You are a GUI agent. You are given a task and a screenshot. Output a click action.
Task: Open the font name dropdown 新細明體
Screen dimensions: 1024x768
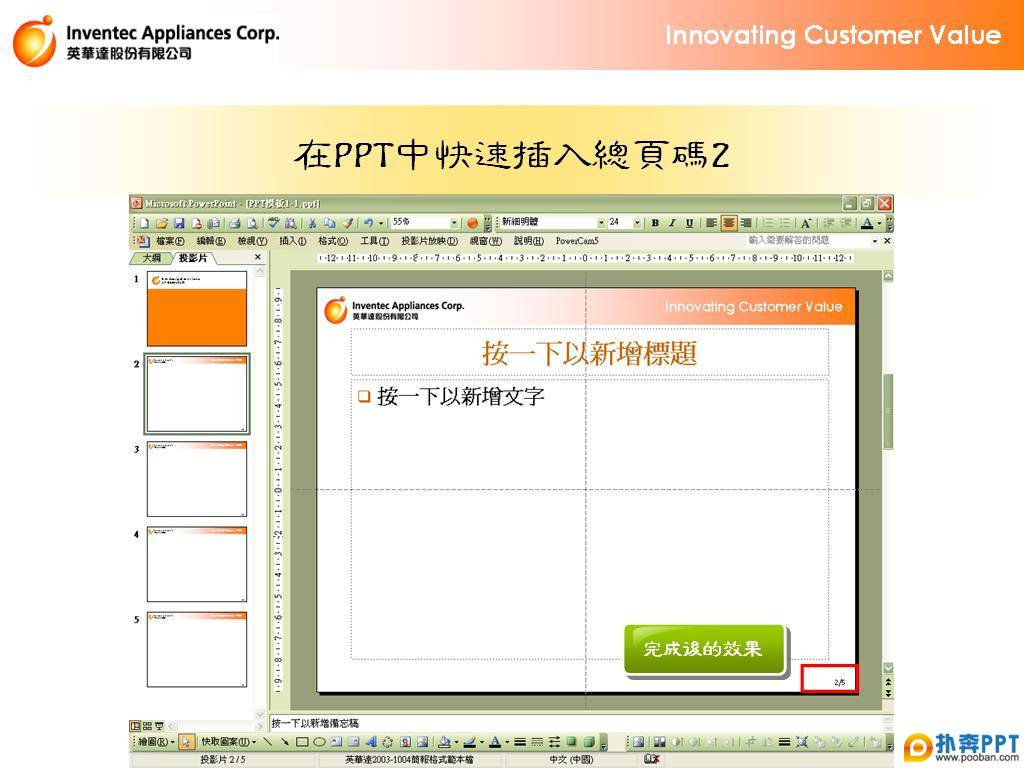click(x=601, y=223)
